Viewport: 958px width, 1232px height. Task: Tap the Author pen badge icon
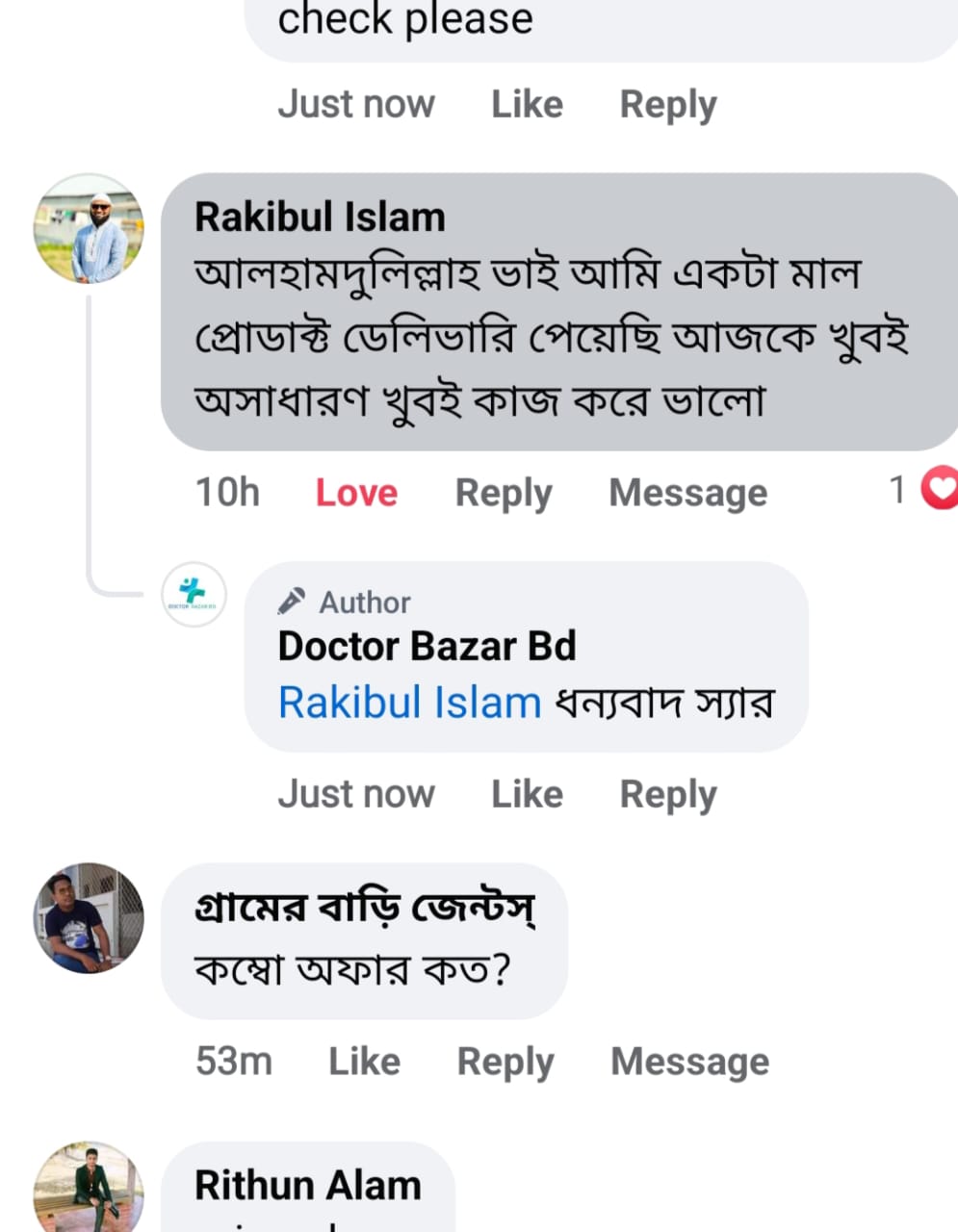tap(291, 602)
